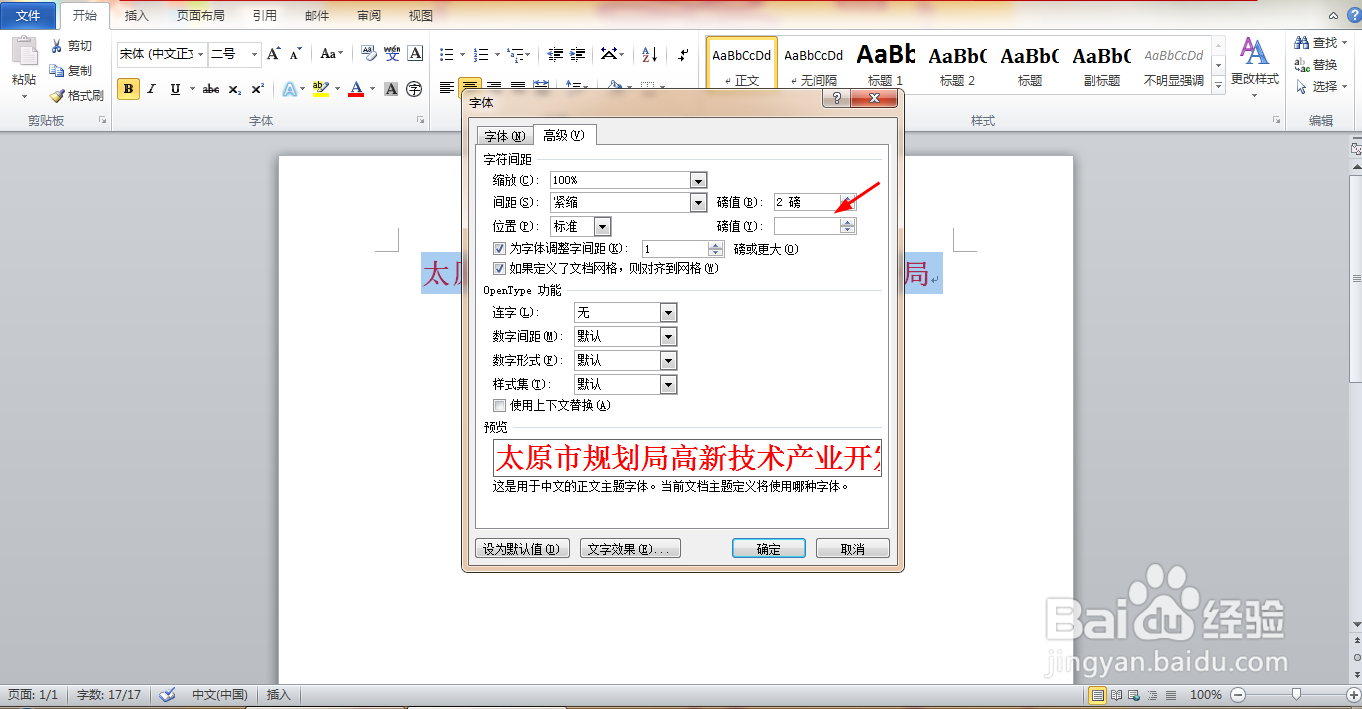Image resolution: width=1362 pixels, height=709 pixels.
Task: Click the Shrink Font icon
Action: 295,54
